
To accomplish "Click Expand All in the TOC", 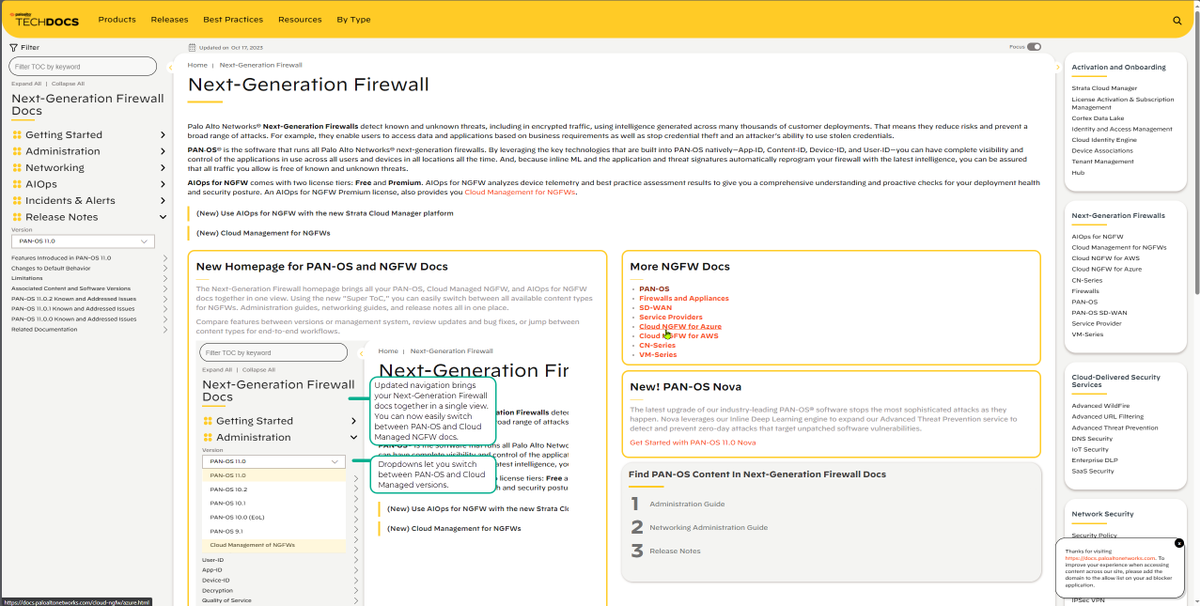I will pyautogui.click(x=26, y=84).
